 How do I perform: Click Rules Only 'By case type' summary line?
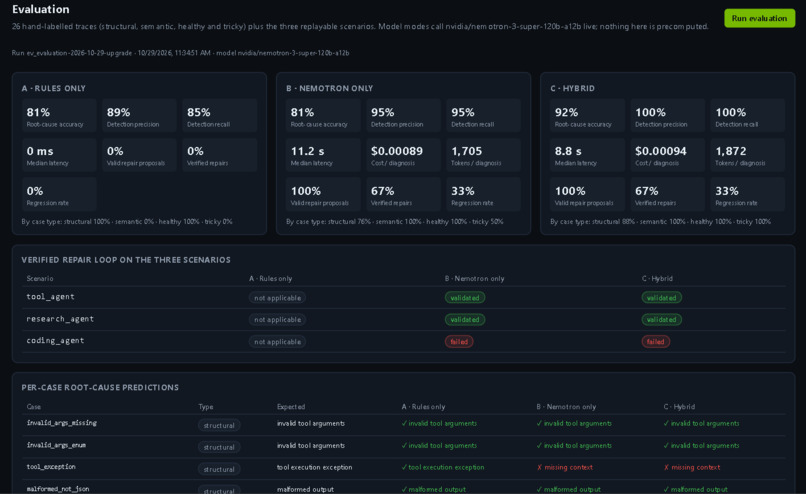[127, 222]
